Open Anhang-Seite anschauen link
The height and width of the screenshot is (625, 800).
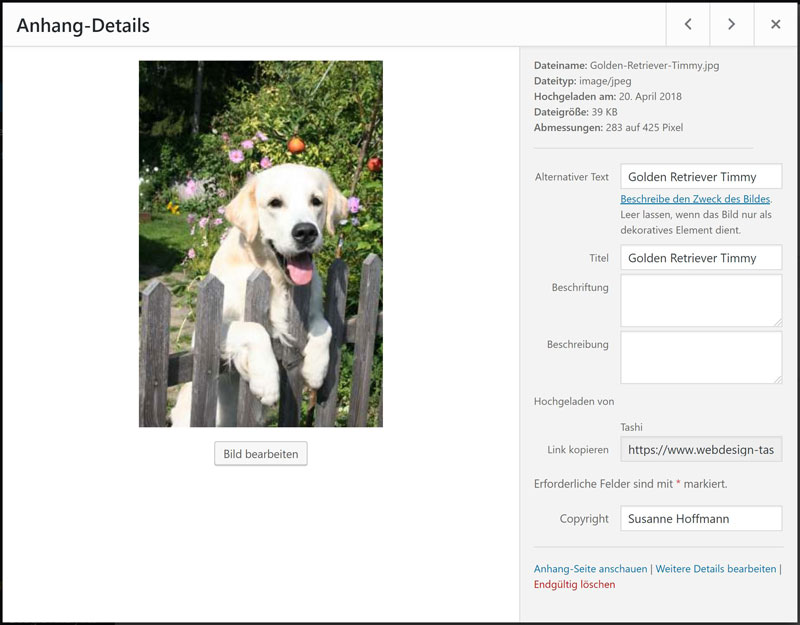click(590, 569)
